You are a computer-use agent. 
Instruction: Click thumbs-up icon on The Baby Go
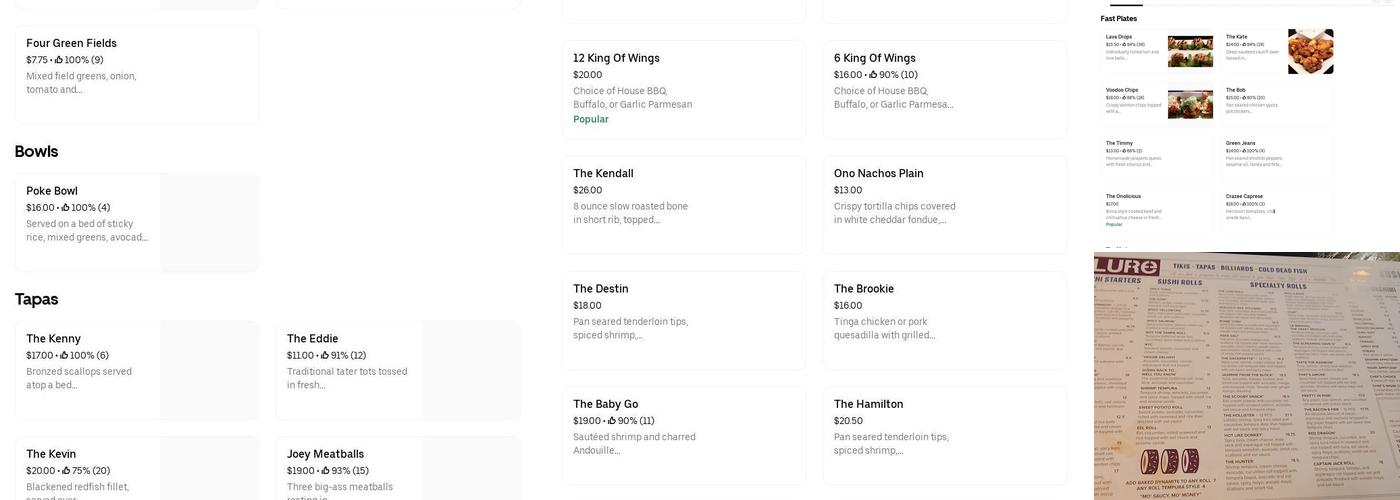tap(612, 421)
